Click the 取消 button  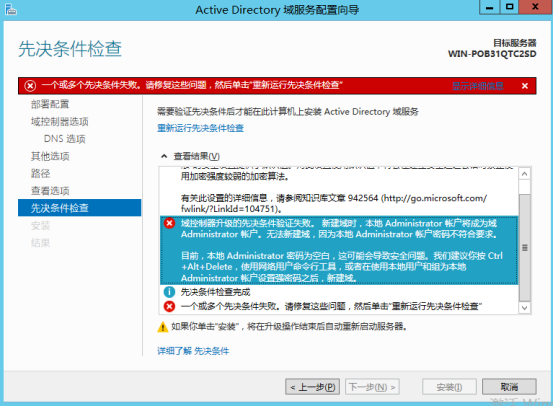point(509,387)
